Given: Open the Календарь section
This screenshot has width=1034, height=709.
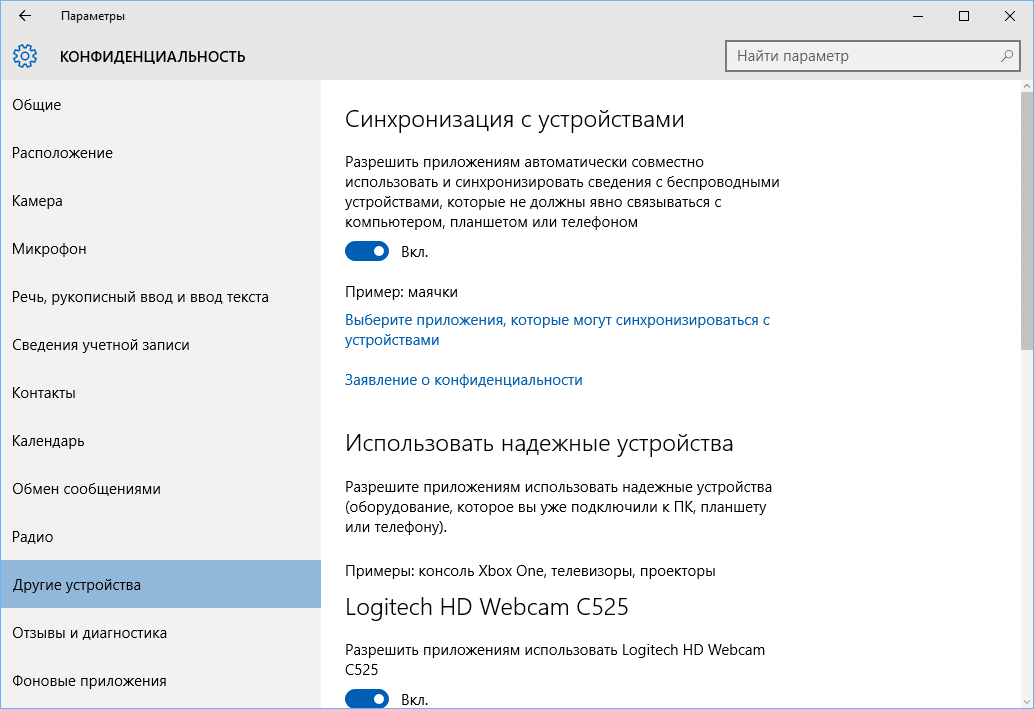Looking at the screenshot, I should pyautogui.click(x=46, y=440).
